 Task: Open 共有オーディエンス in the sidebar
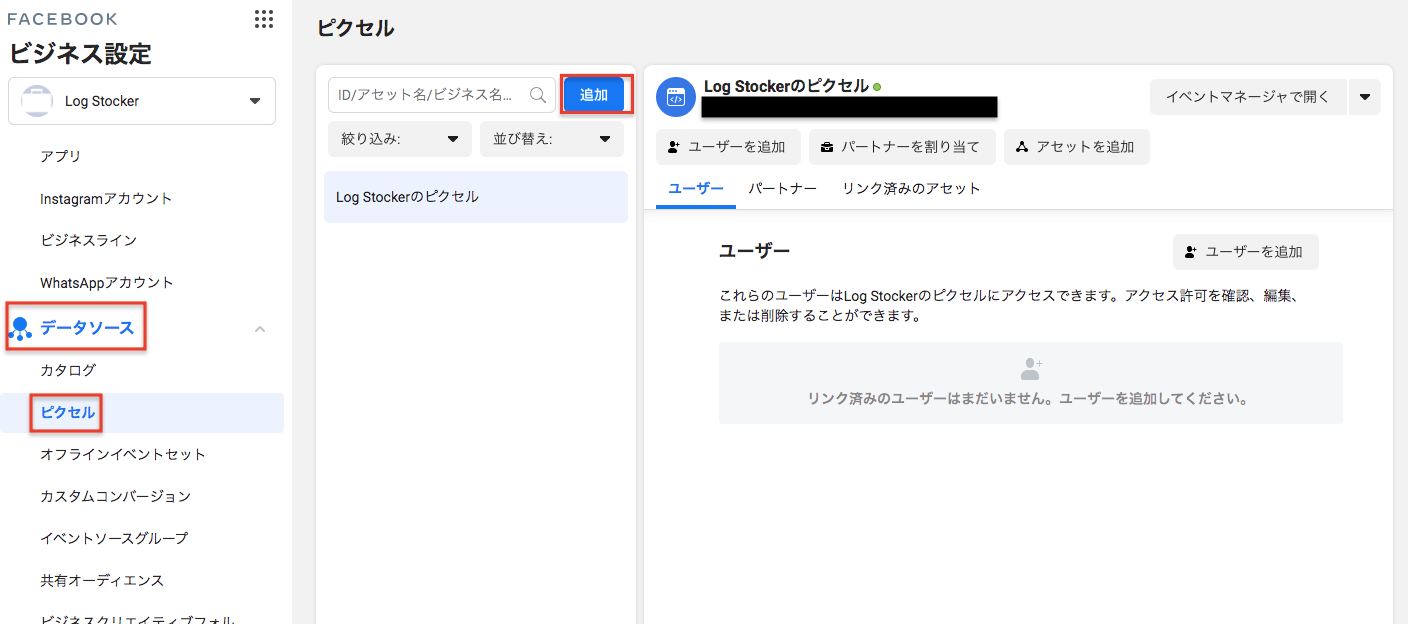click(102, 580)
